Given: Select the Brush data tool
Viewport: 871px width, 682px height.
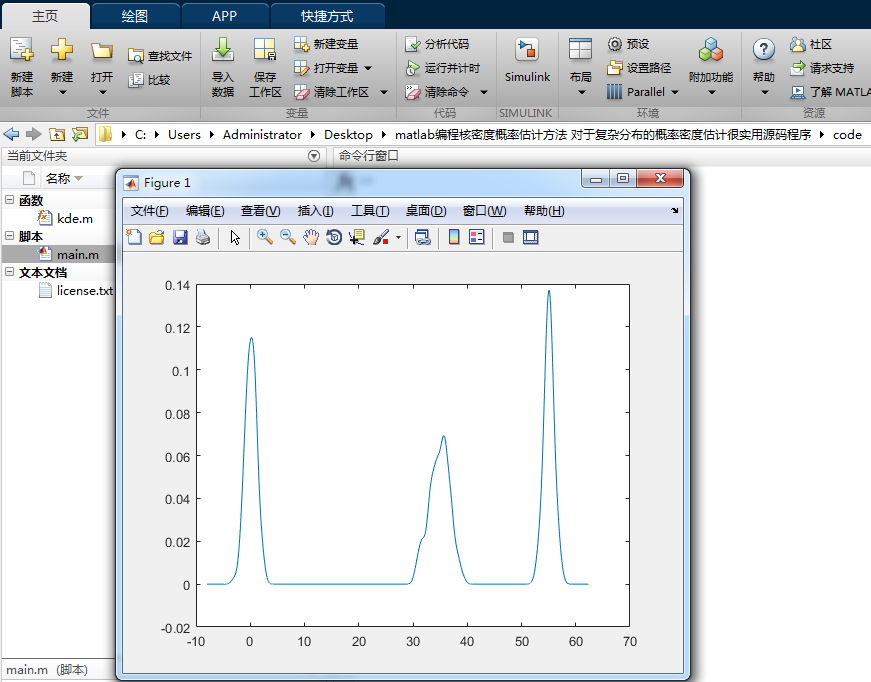Looking at the screenshot, I should pyautogui.click(x=381, y=238).
